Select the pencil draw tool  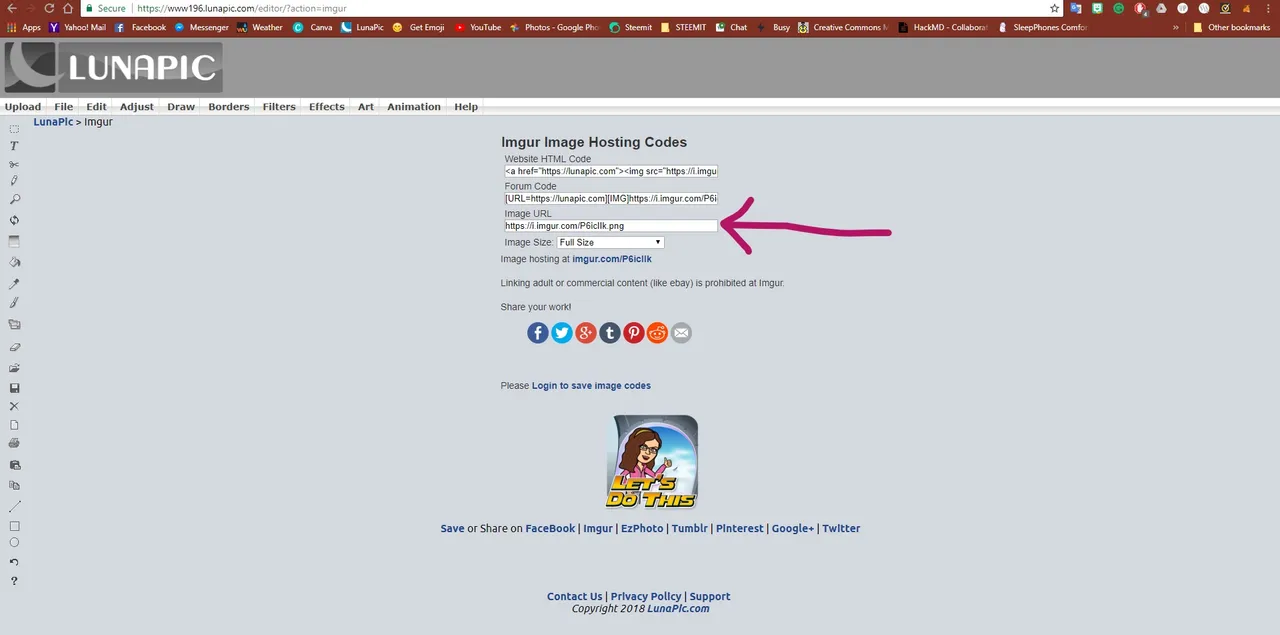tap(14, 181)
